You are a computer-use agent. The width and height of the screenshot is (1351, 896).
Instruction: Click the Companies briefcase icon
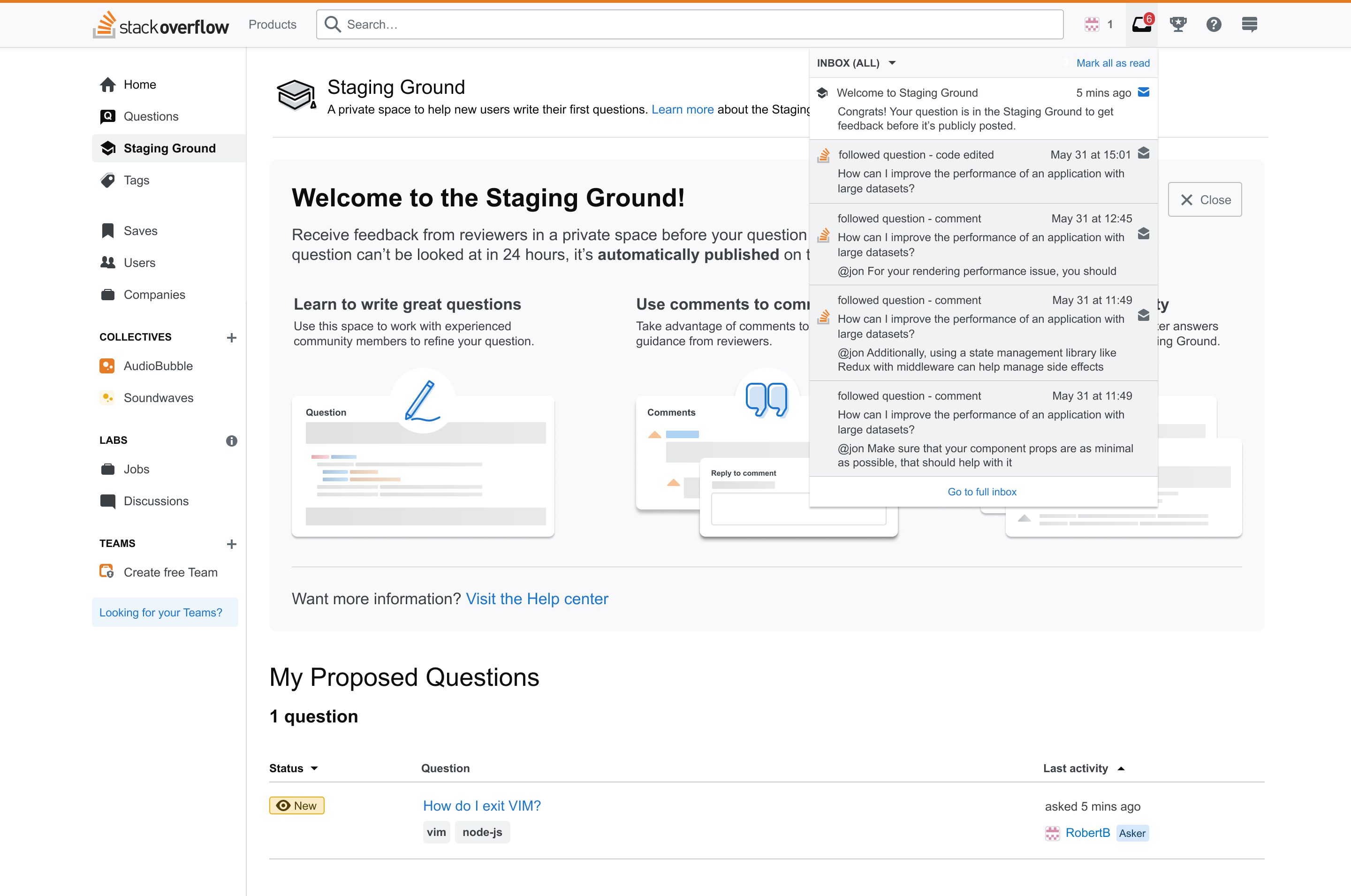click(107, 295)
